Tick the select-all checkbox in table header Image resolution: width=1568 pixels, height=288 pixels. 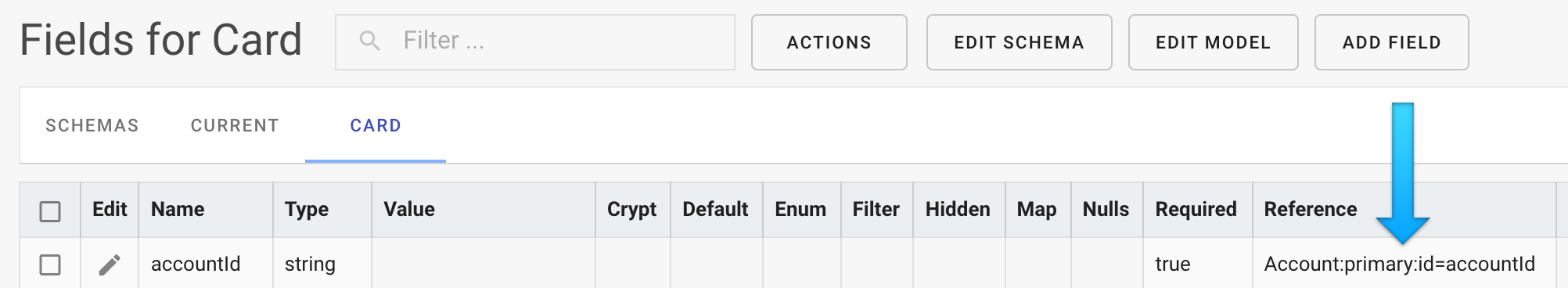click(x=50, y=211)
